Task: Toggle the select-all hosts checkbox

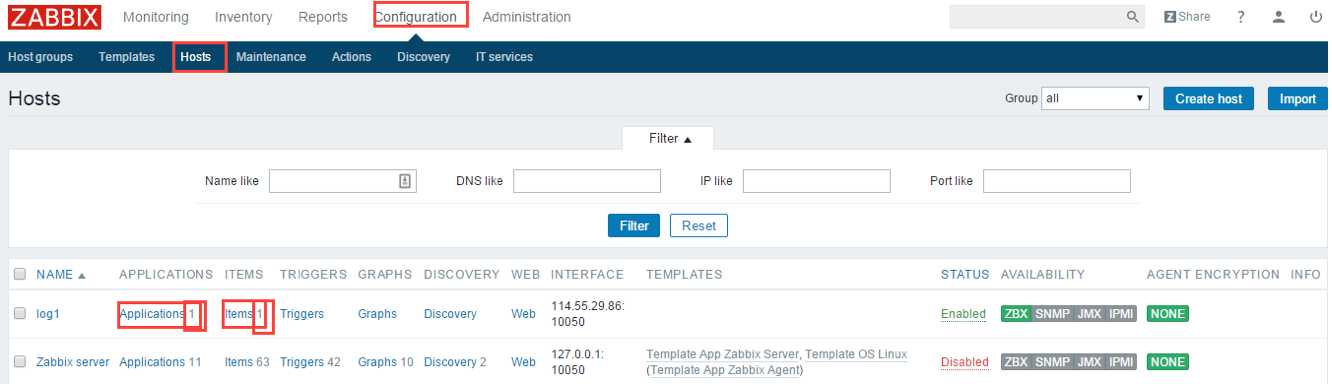Action: point(20,274)
